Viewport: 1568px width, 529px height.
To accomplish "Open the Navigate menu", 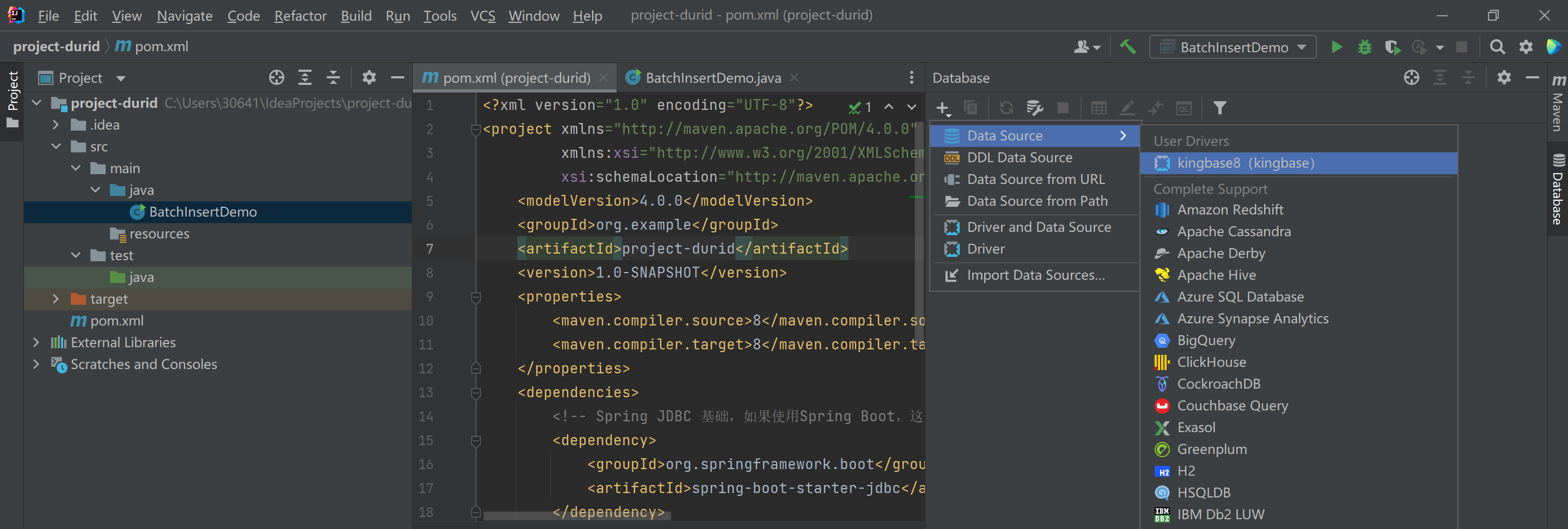I will 185,16.
